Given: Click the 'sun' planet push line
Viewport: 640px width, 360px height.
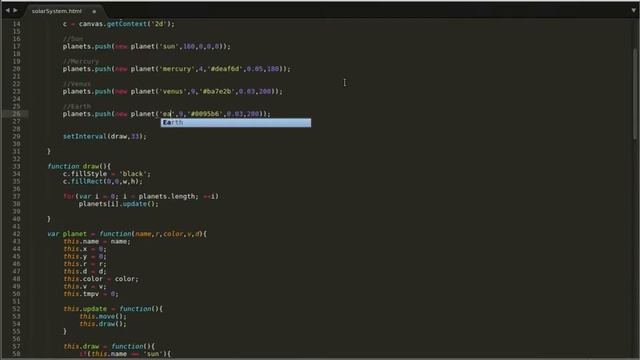Looking at the screenshot, I should pos(147,47).
